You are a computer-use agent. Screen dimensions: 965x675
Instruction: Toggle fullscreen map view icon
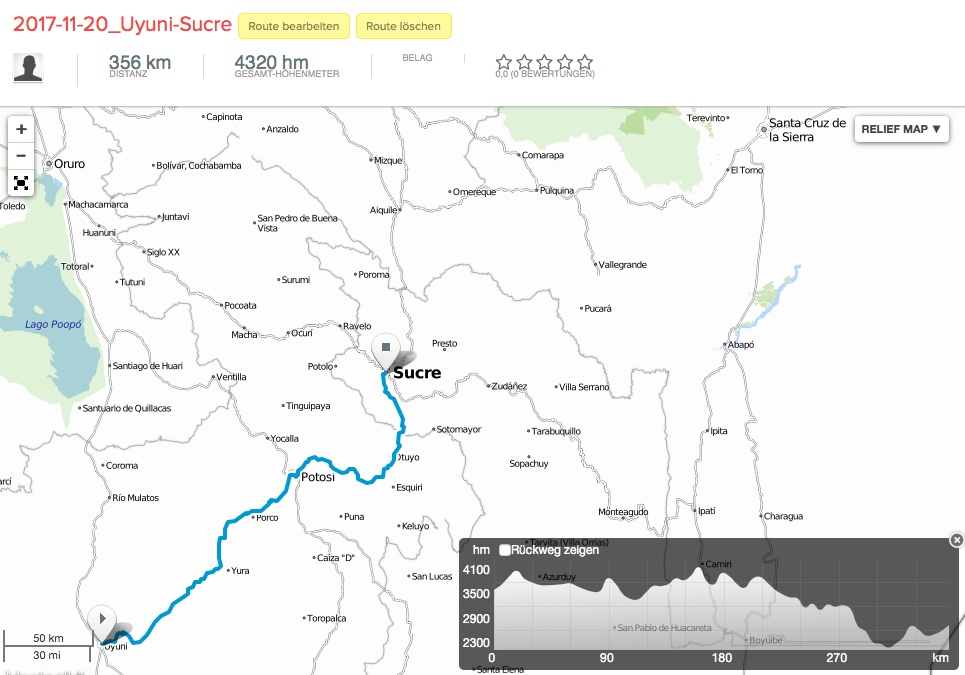coord(21,183)
